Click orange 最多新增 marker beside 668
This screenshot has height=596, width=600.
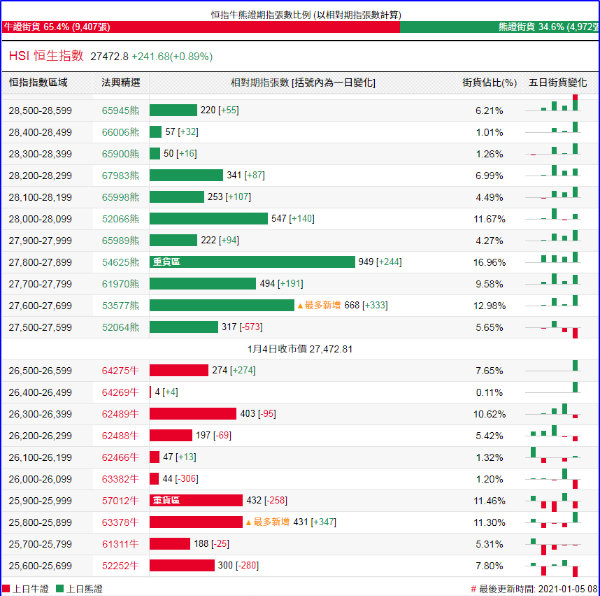click(x=319, y=305)
